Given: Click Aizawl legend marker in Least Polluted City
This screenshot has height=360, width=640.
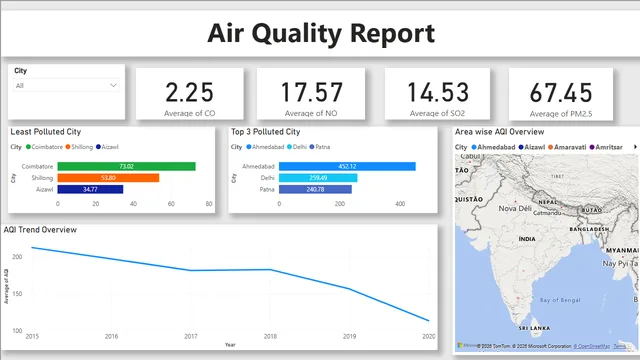Looking at the screenshot, I should point(98,147).
